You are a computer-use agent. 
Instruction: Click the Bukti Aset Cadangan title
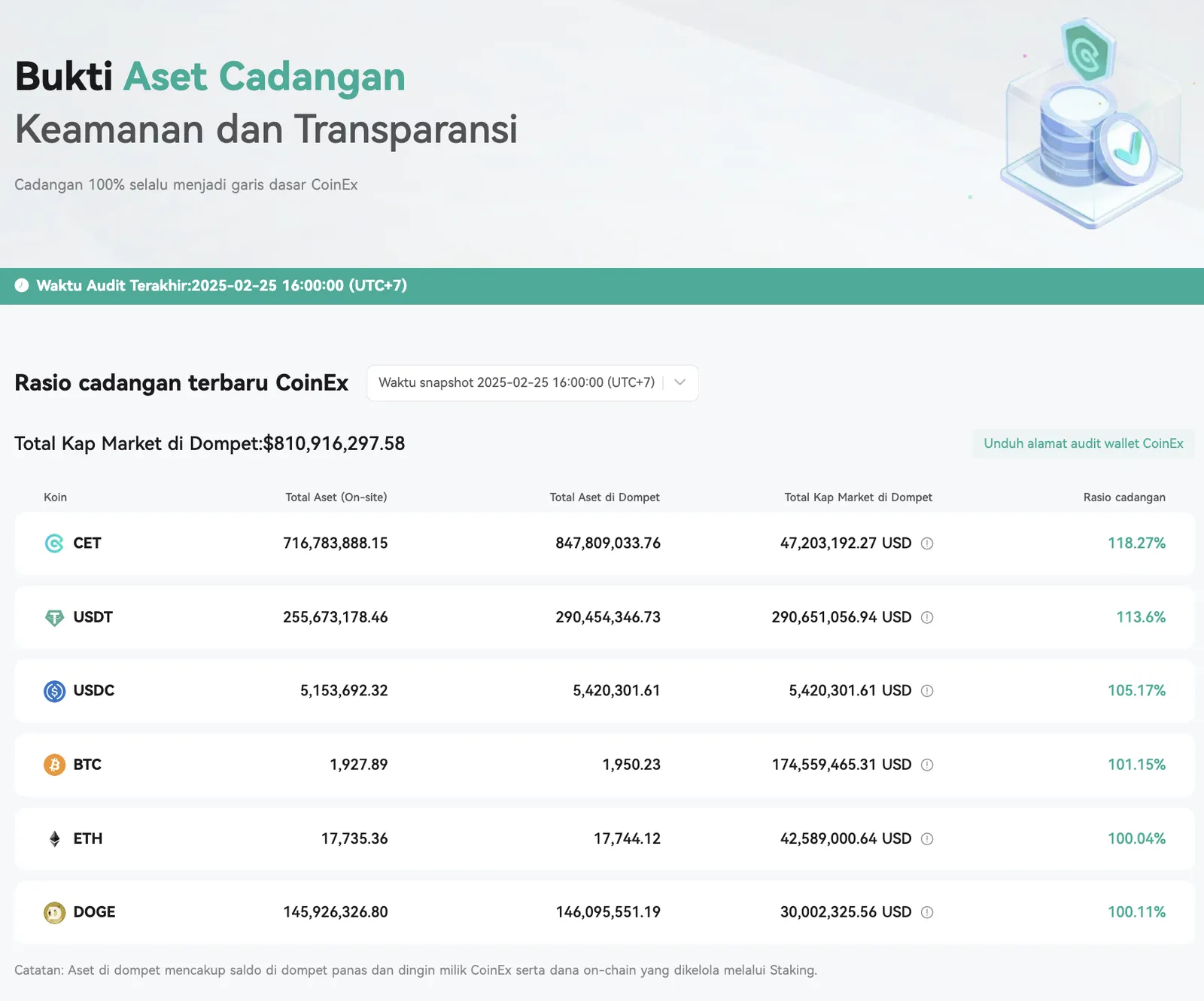tap(210, 77)
